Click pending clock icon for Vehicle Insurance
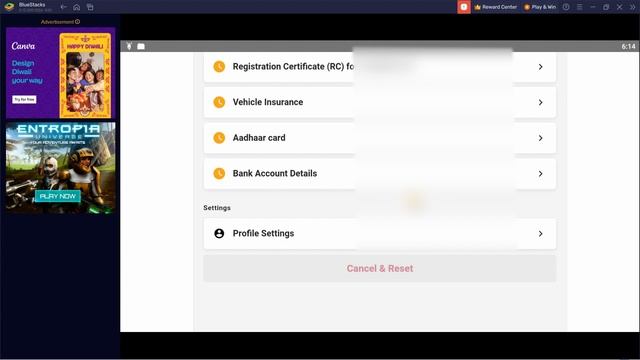The width and height of the screenshot is (640, 360). click(219, 102)
